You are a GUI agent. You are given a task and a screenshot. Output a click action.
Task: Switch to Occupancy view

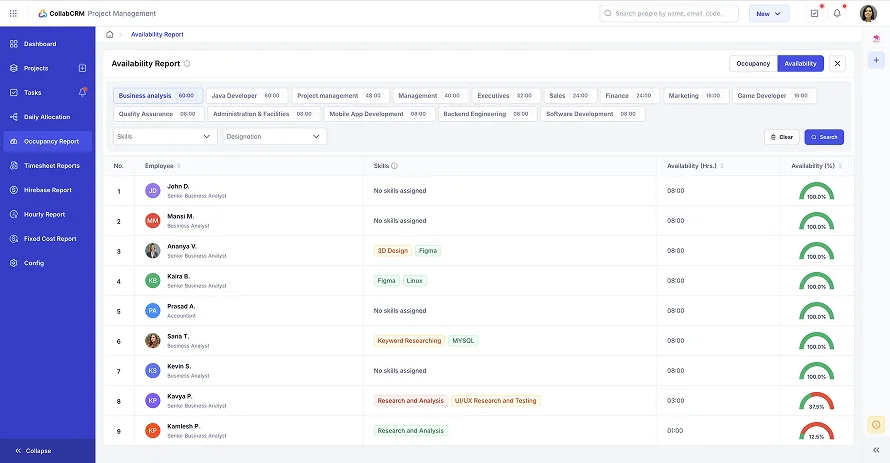tap(753, 64)
